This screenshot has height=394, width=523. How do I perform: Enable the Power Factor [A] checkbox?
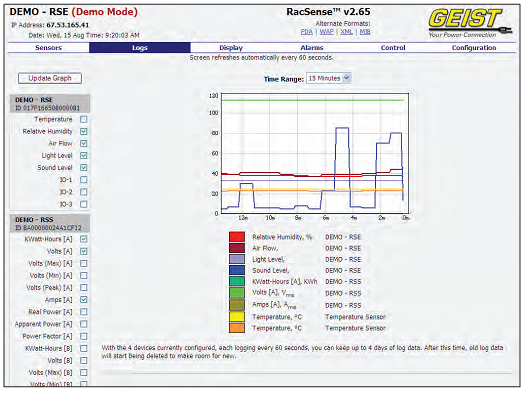pos(84,336)
